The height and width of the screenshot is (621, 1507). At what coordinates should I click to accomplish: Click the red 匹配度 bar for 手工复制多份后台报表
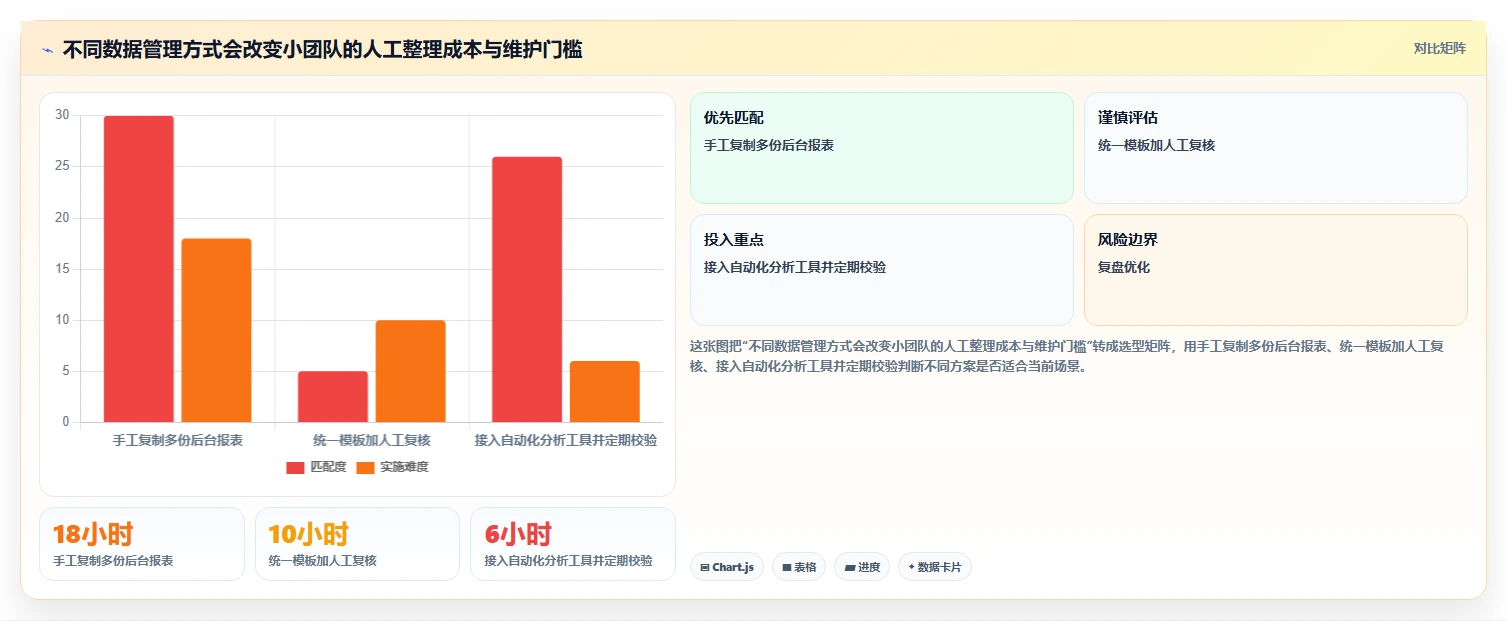point(139,269)
